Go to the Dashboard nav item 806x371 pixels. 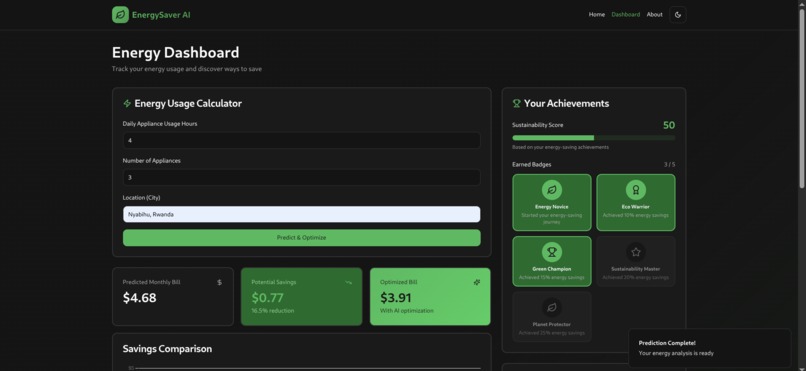tap(626, 14)
